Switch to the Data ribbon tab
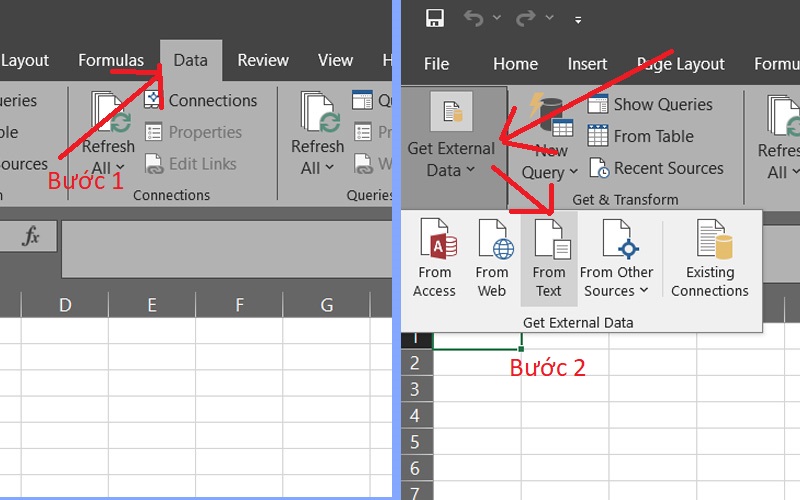This screenshot has width=800, height=500. coord(190,61)
